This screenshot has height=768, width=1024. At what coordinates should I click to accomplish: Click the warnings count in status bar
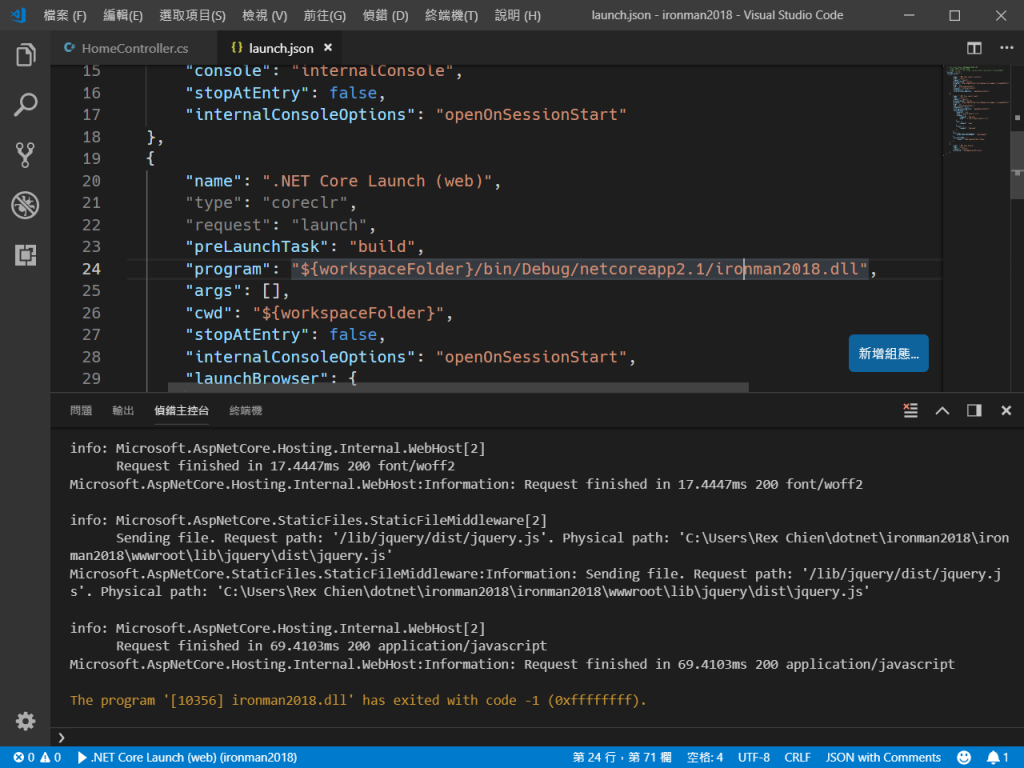pos(51,758)
